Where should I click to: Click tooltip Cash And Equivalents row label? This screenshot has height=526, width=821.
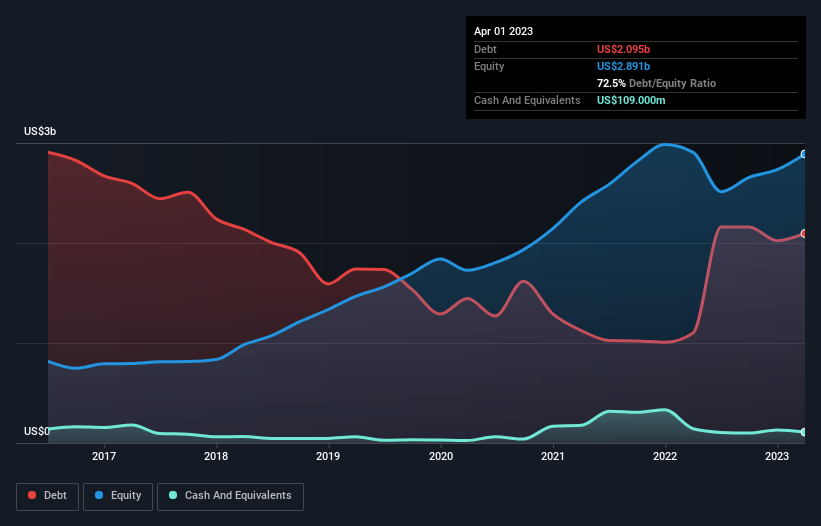point(527,100)
